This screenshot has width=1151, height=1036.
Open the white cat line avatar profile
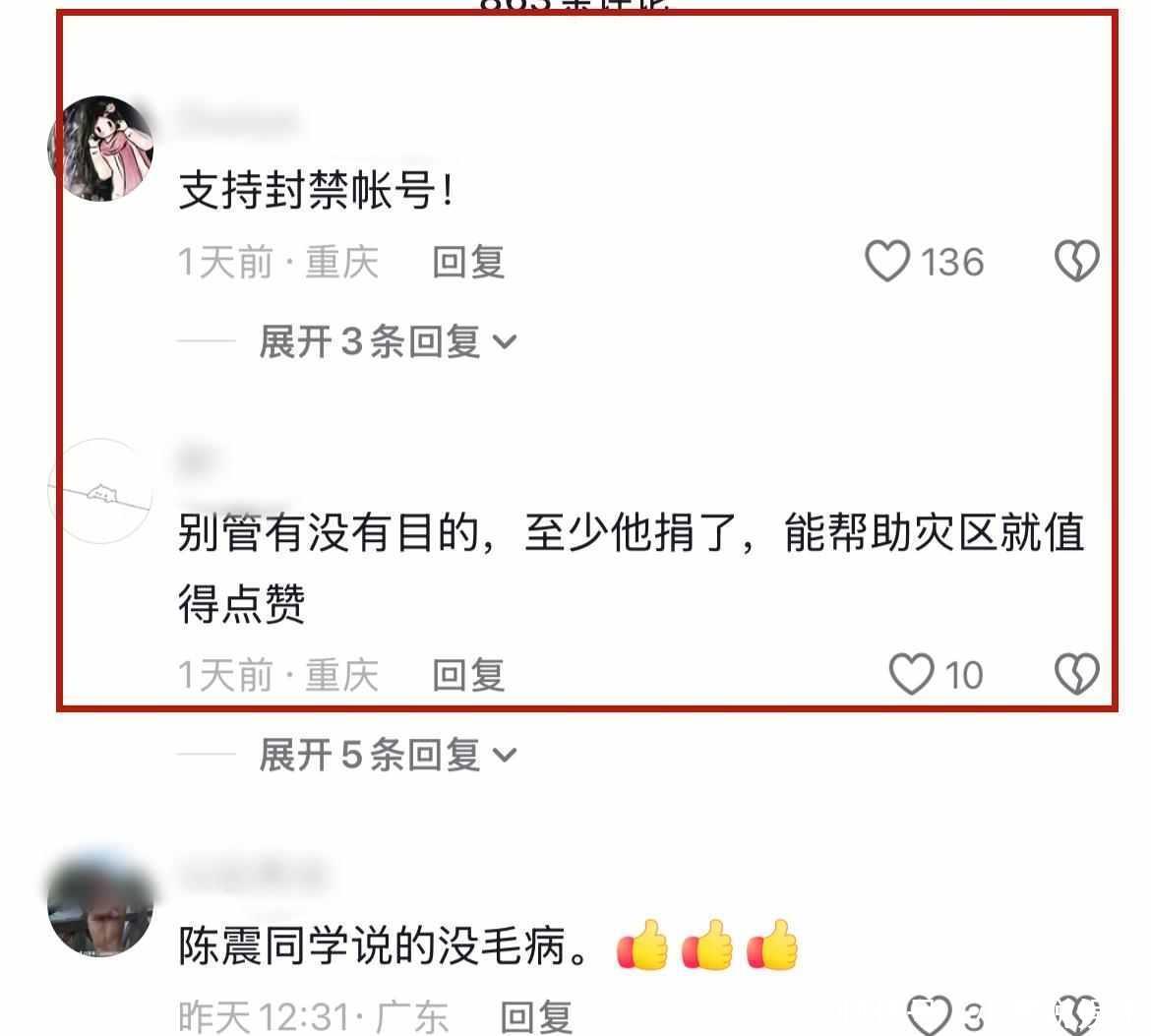(x=100, y=491)
